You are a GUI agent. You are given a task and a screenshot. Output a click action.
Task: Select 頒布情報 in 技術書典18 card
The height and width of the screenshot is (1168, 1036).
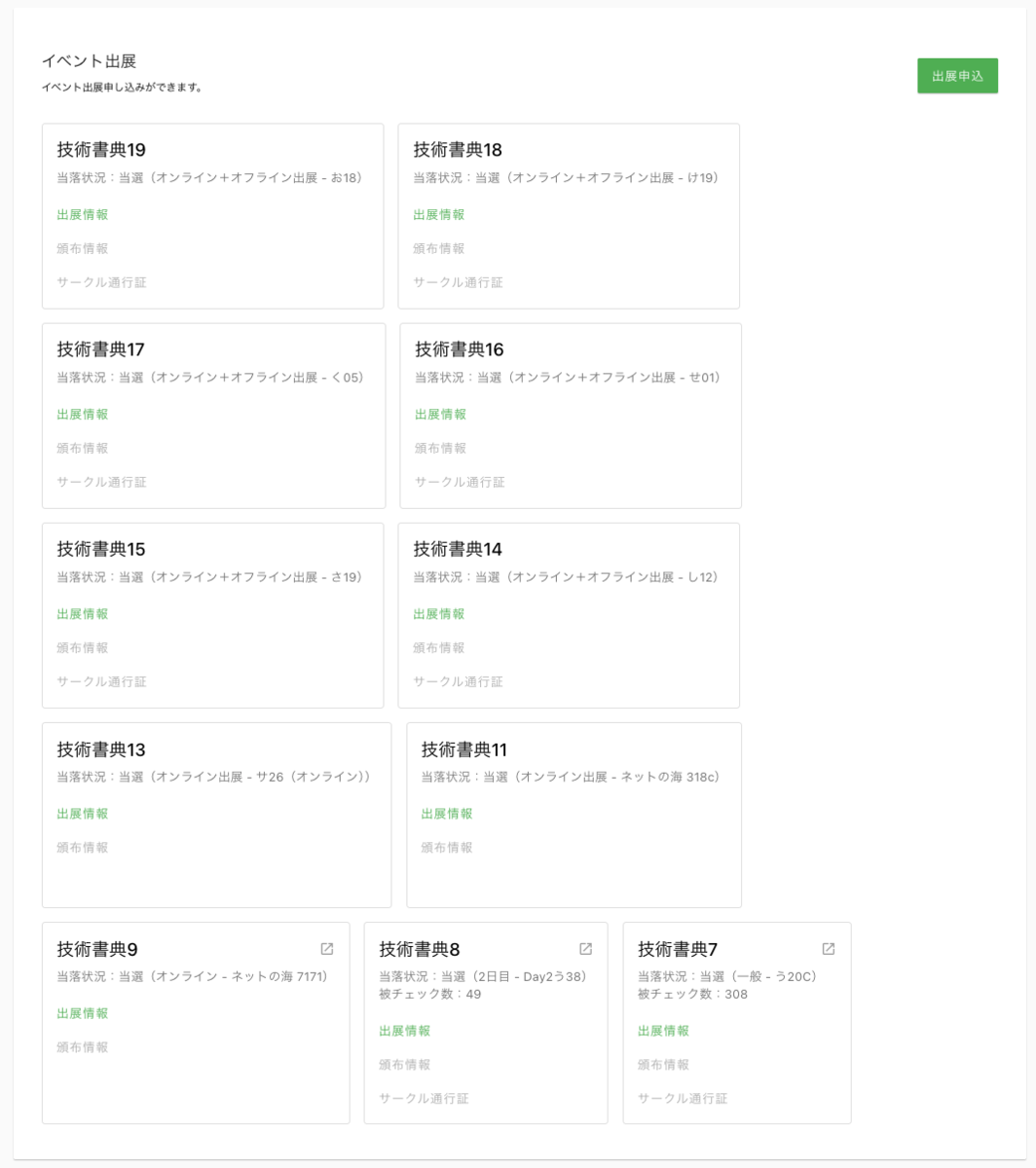point(439,248)
